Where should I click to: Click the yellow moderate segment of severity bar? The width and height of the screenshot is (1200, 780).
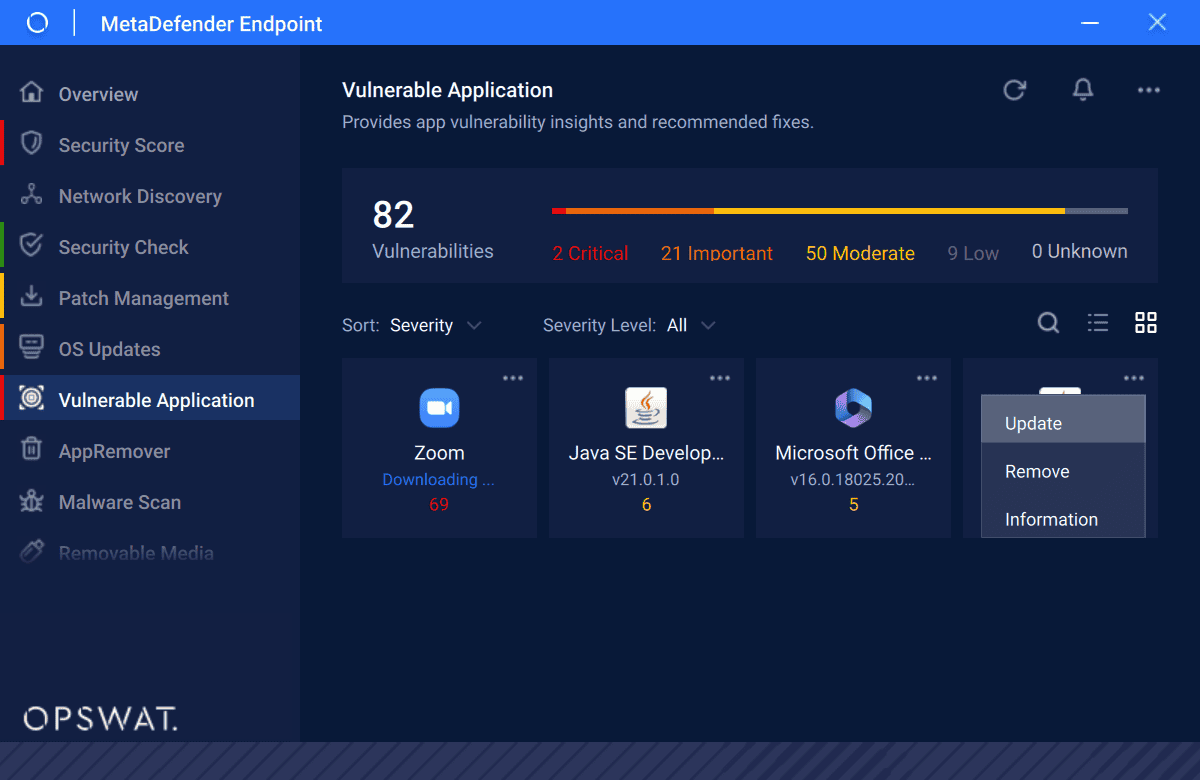coord(889,211)
